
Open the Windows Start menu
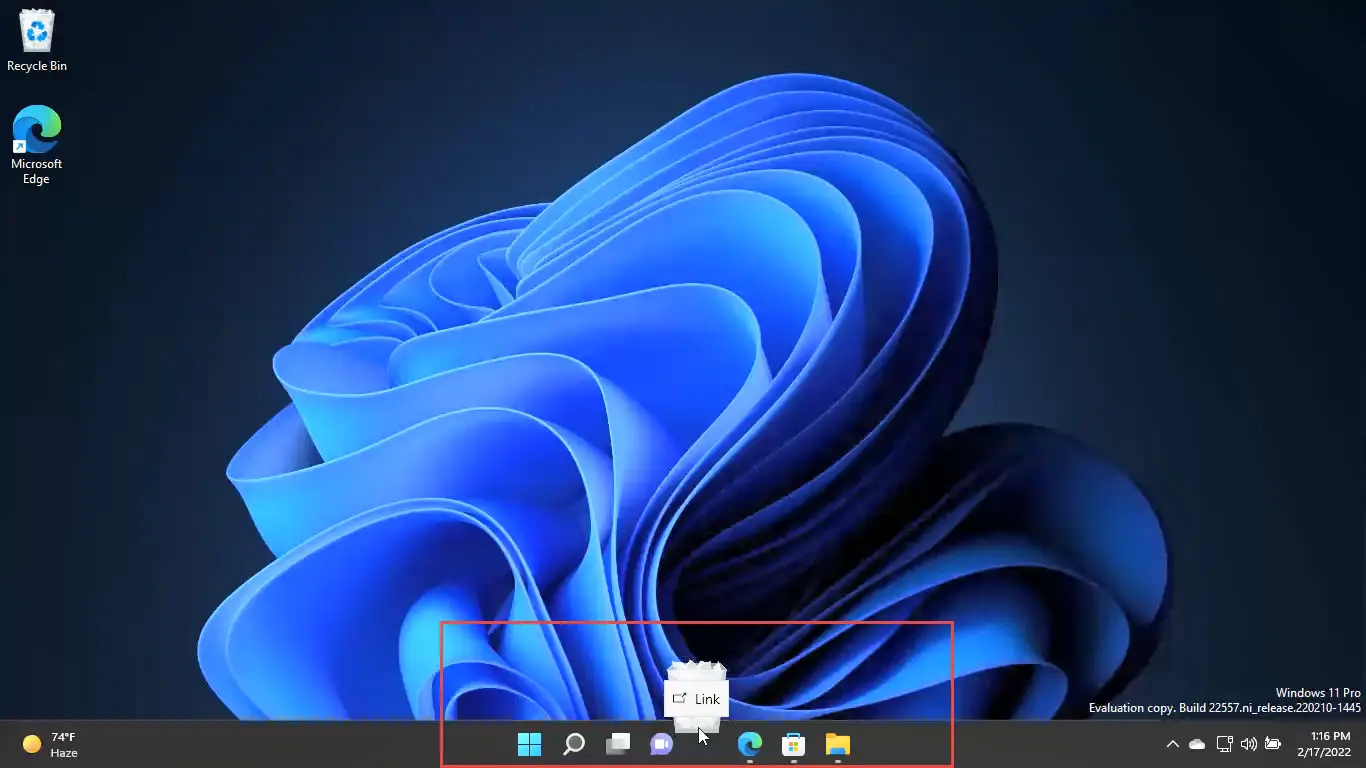(529, 744)
